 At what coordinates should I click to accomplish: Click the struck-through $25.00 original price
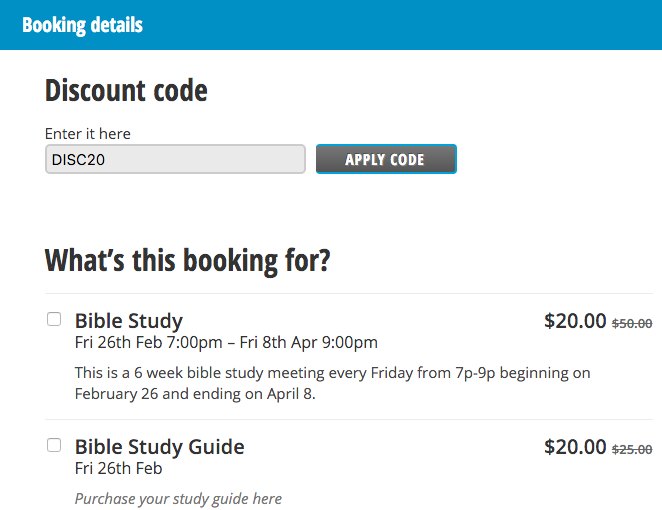(632, 449)
